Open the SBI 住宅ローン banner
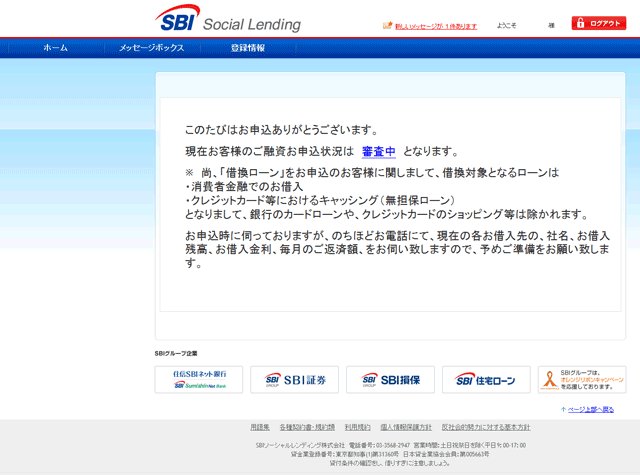Screen dimensions: 640x475 [x=486, y=380]
